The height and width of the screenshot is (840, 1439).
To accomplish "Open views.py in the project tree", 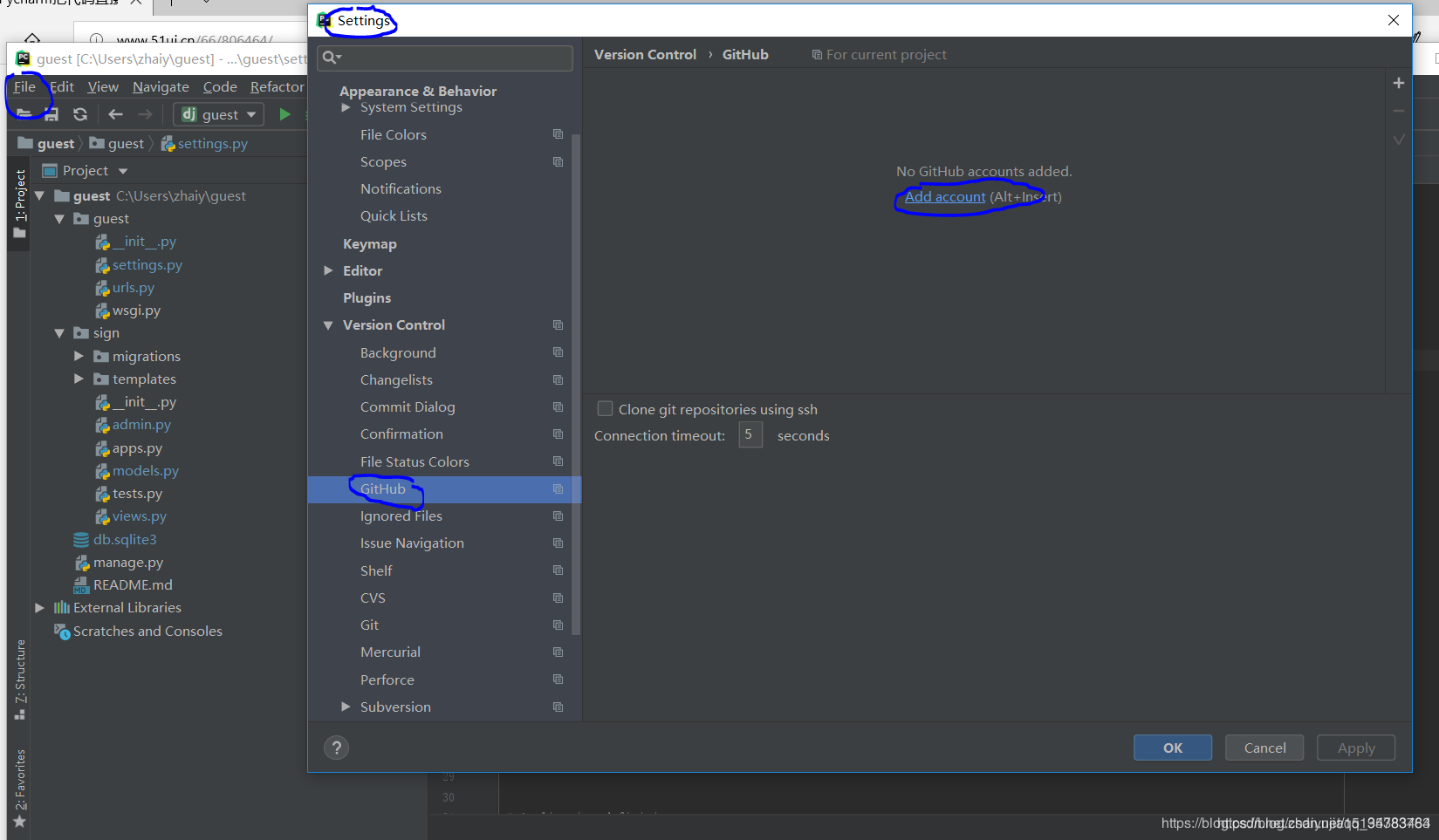I will tap(139, 516).
